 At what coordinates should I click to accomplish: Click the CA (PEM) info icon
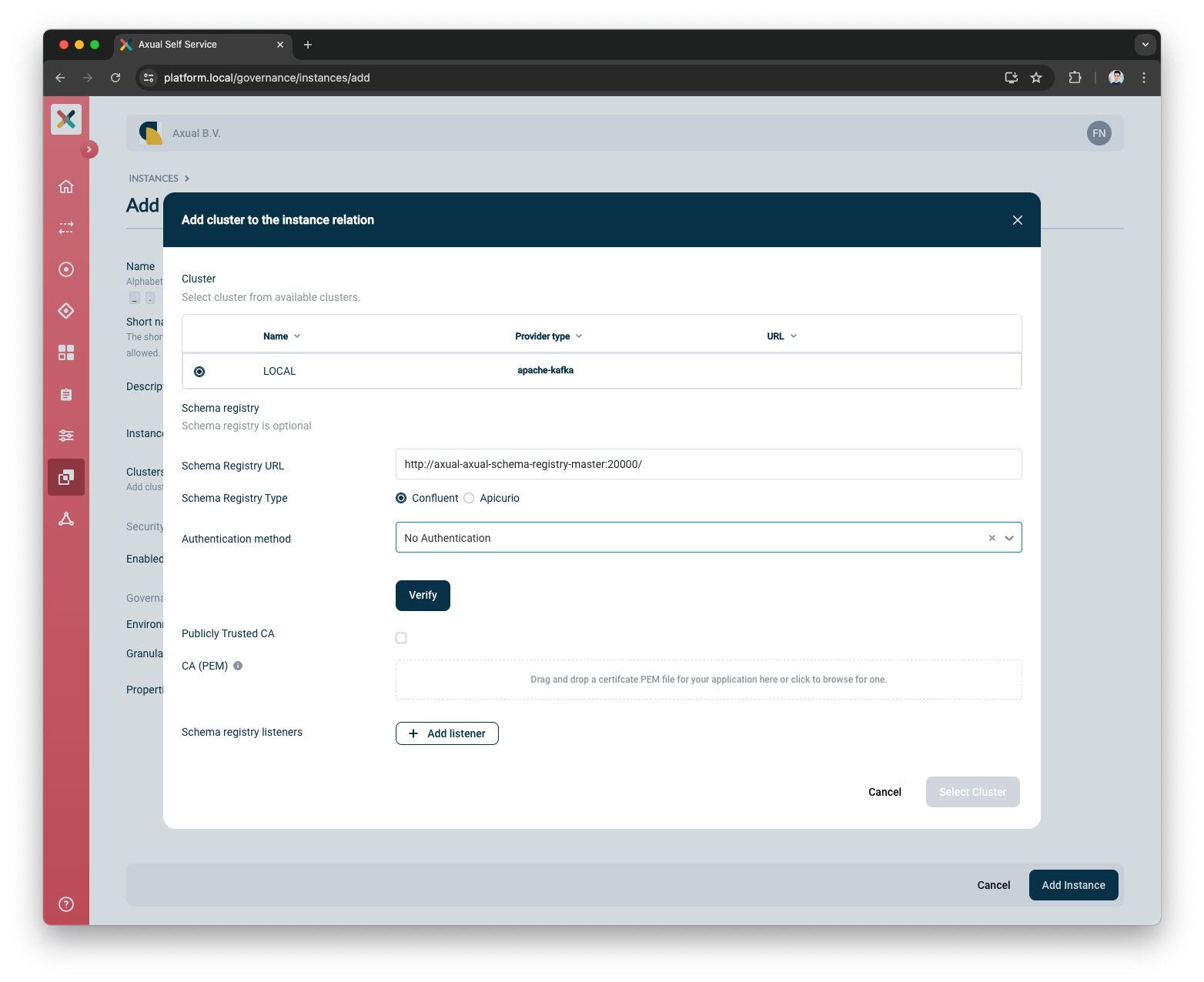pos(238,666)
